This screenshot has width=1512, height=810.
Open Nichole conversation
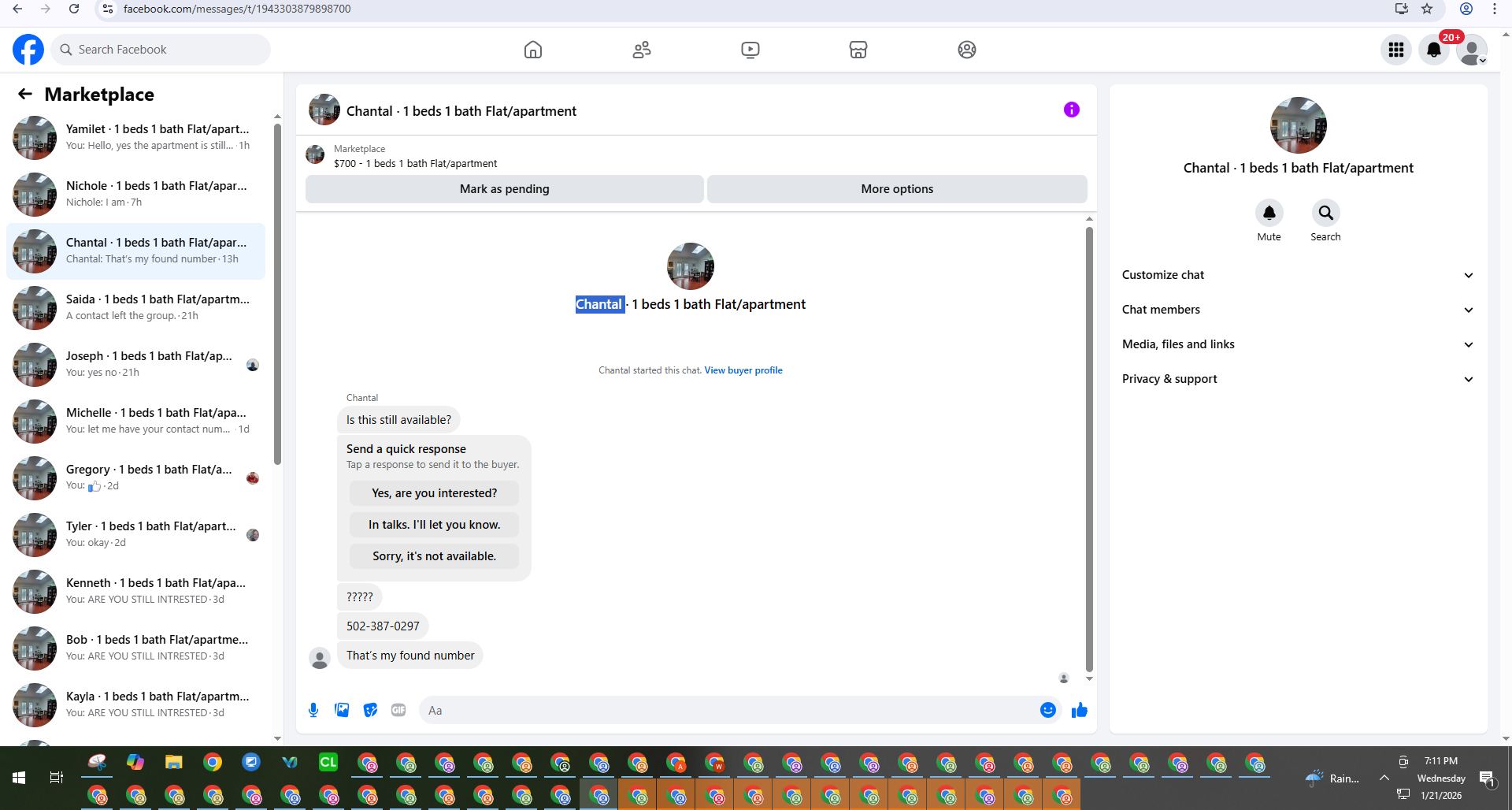pos(136,195)
